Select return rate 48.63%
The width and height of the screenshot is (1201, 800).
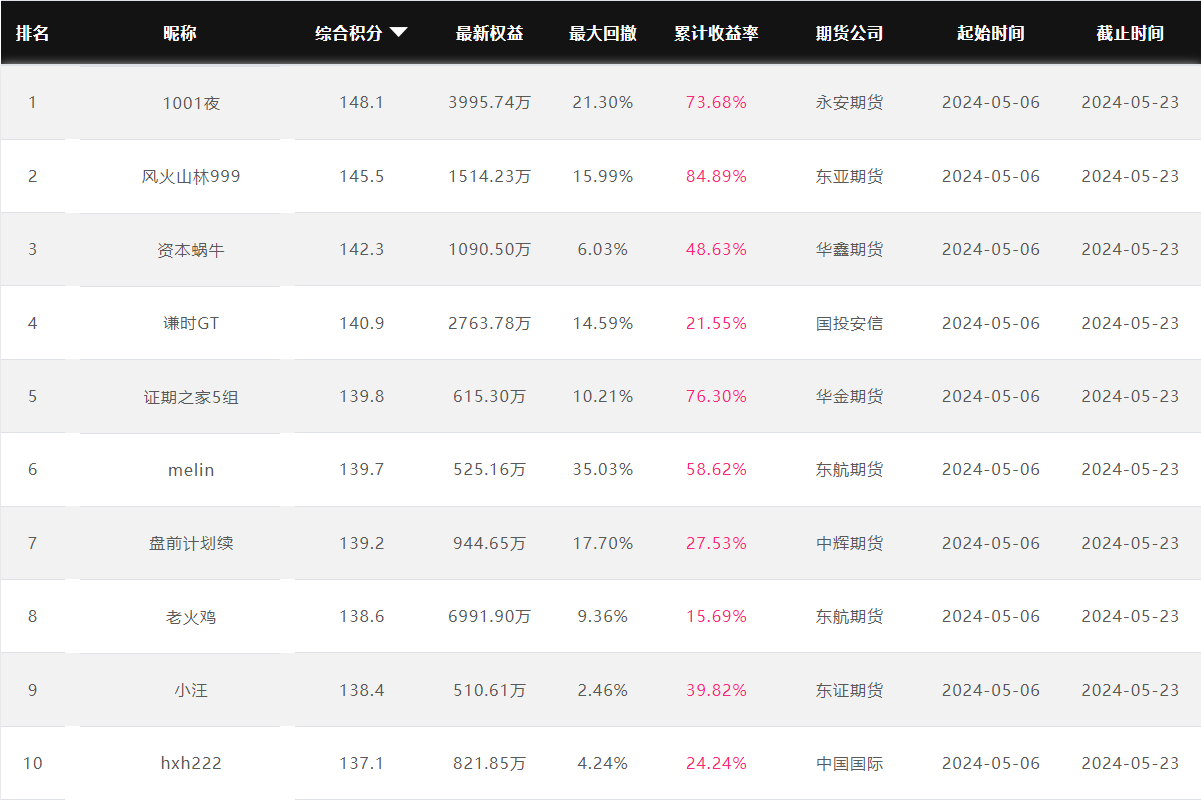pyautogui.click(x=716, y=249)
